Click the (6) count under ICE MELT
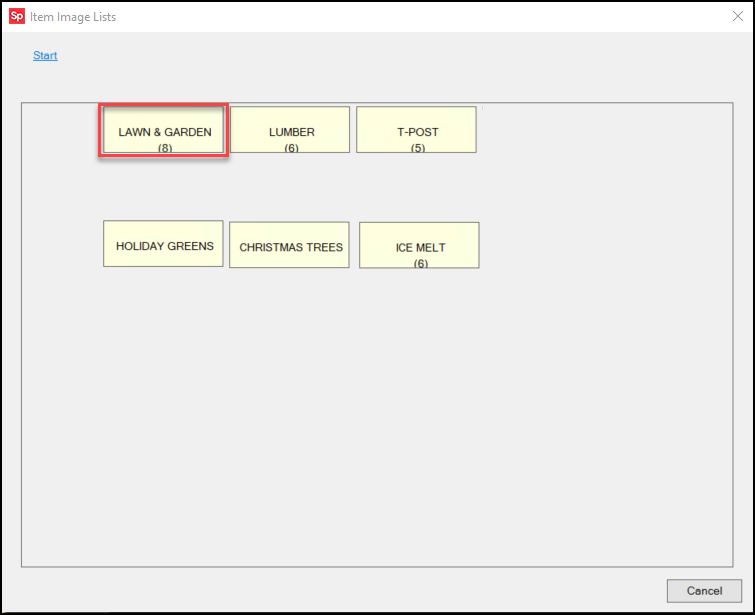 click(x=420, y=264)
